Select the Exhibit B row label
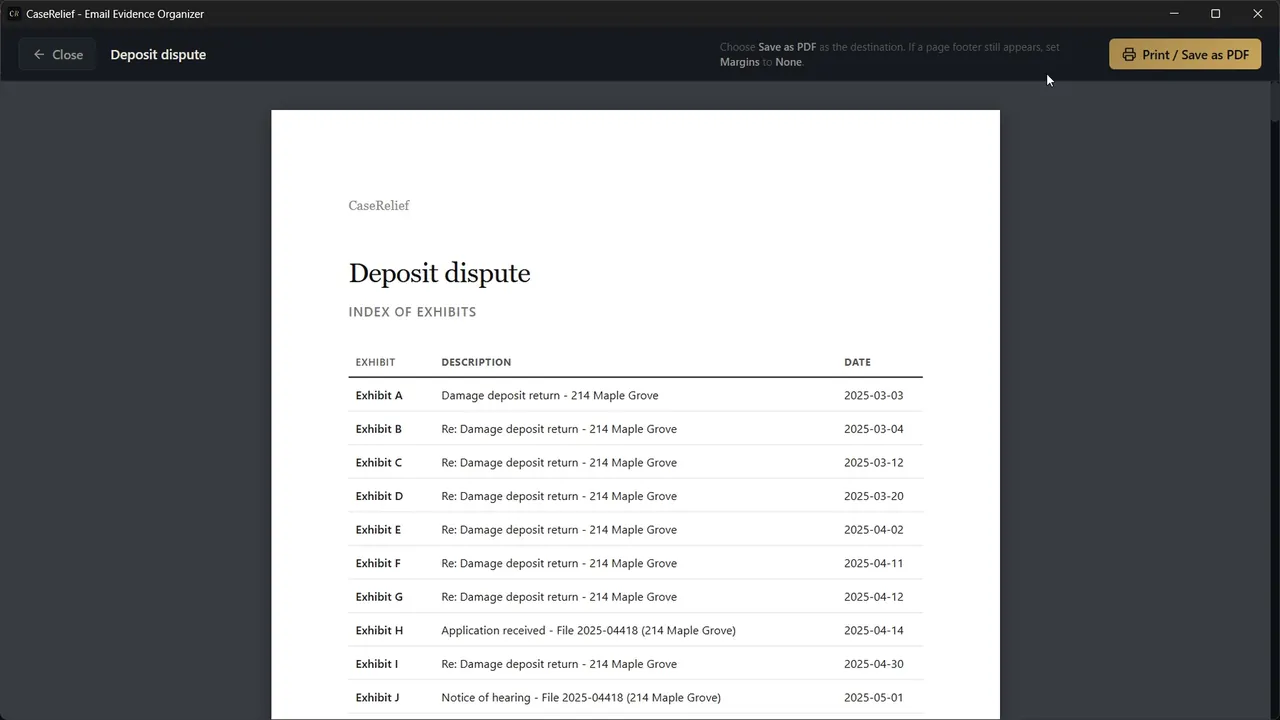 click(x=379, y=429)
